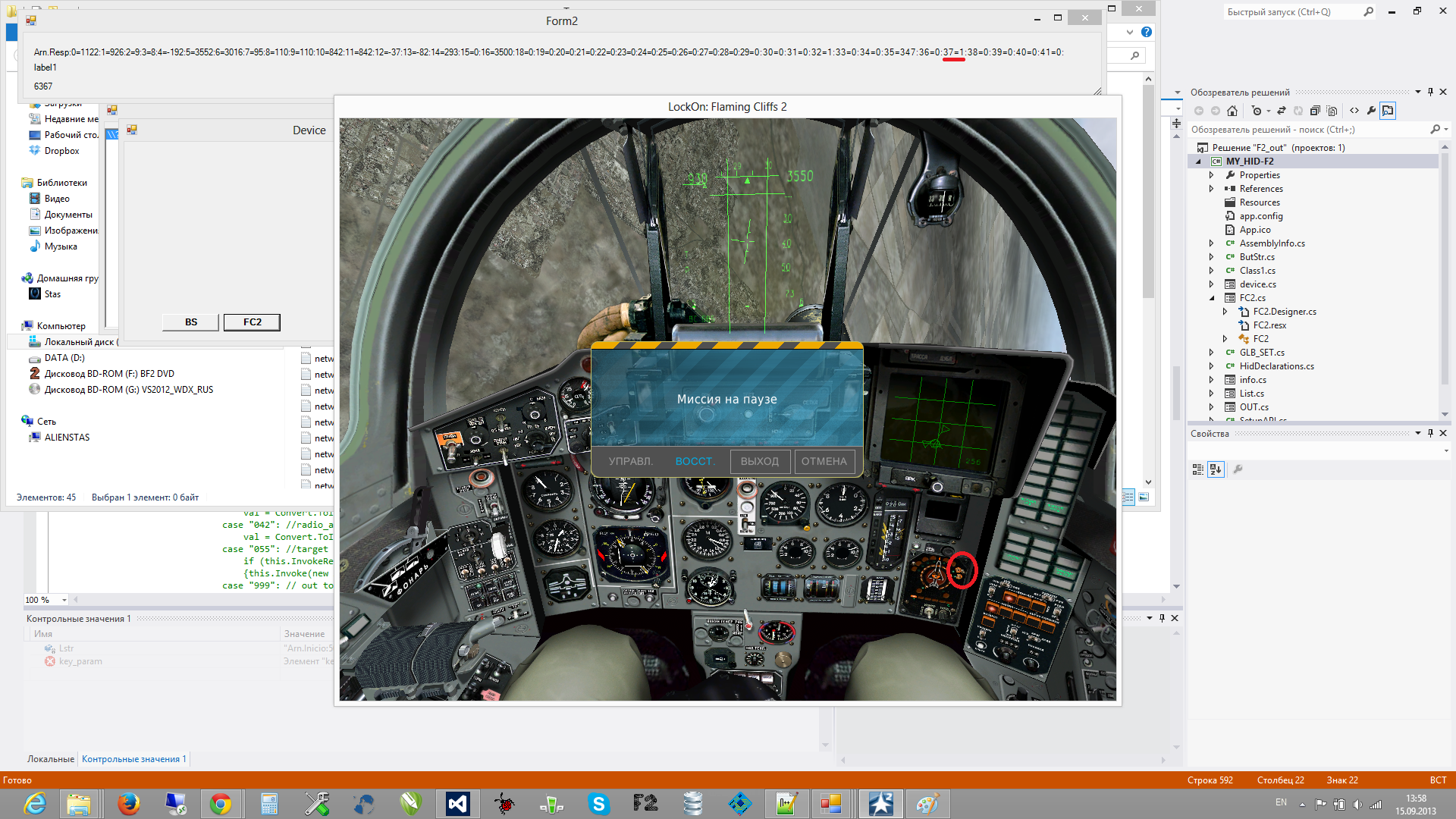Select Видео library in Explorer pane
This screenshot has height=819, width=1456.
[x=57, y=199]
